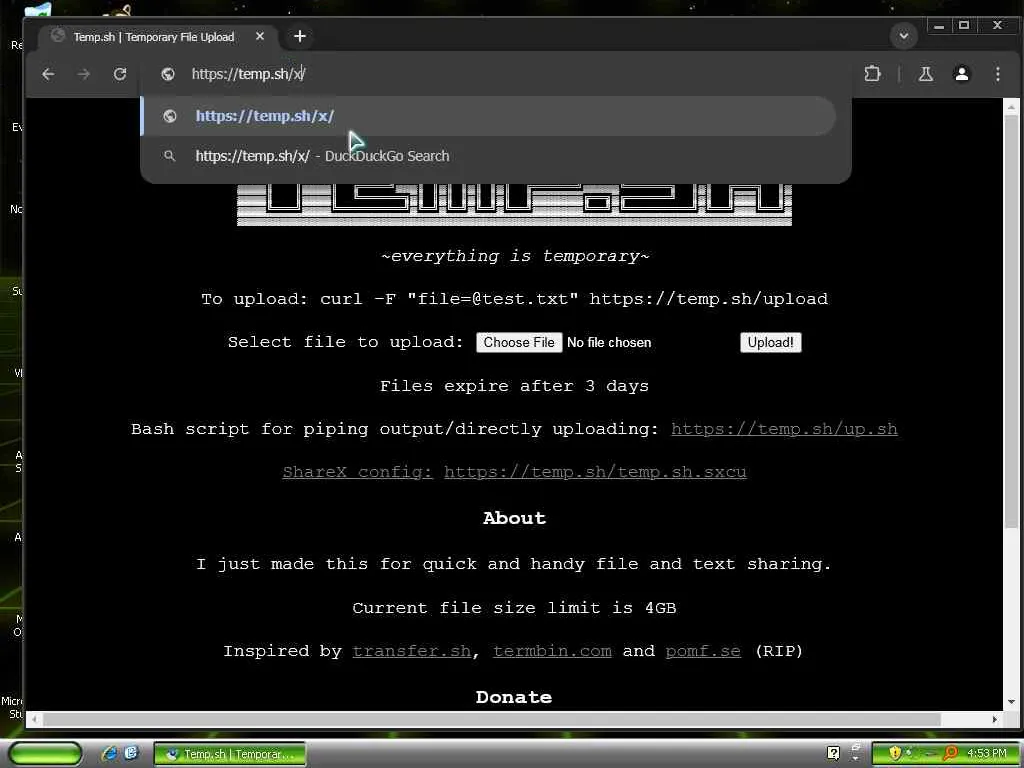
Task: Click the vertical scrollbar down arrow
Action: coord(1012,702)
